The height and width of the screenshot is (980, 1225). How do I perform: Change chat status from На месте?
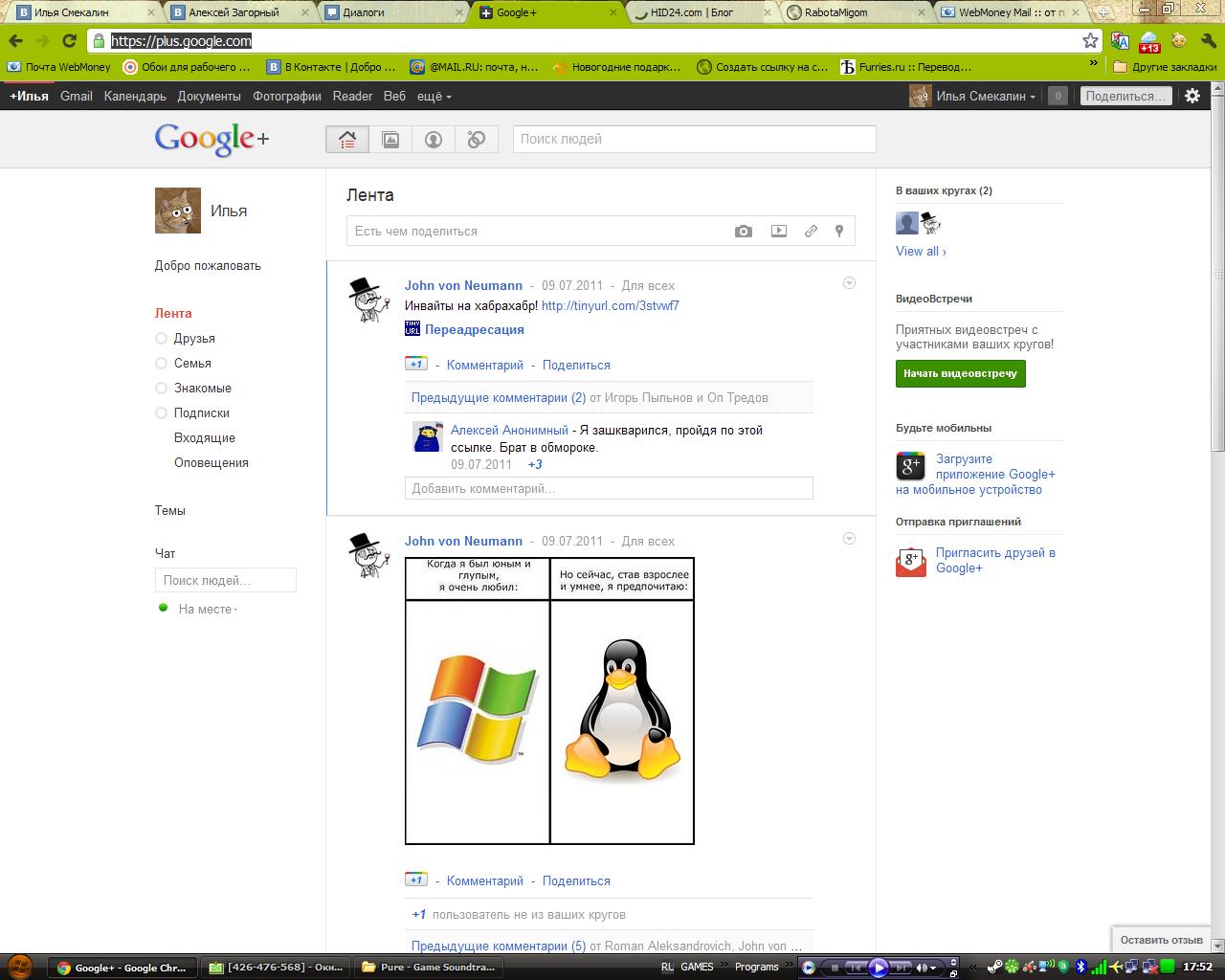point(208,609)
